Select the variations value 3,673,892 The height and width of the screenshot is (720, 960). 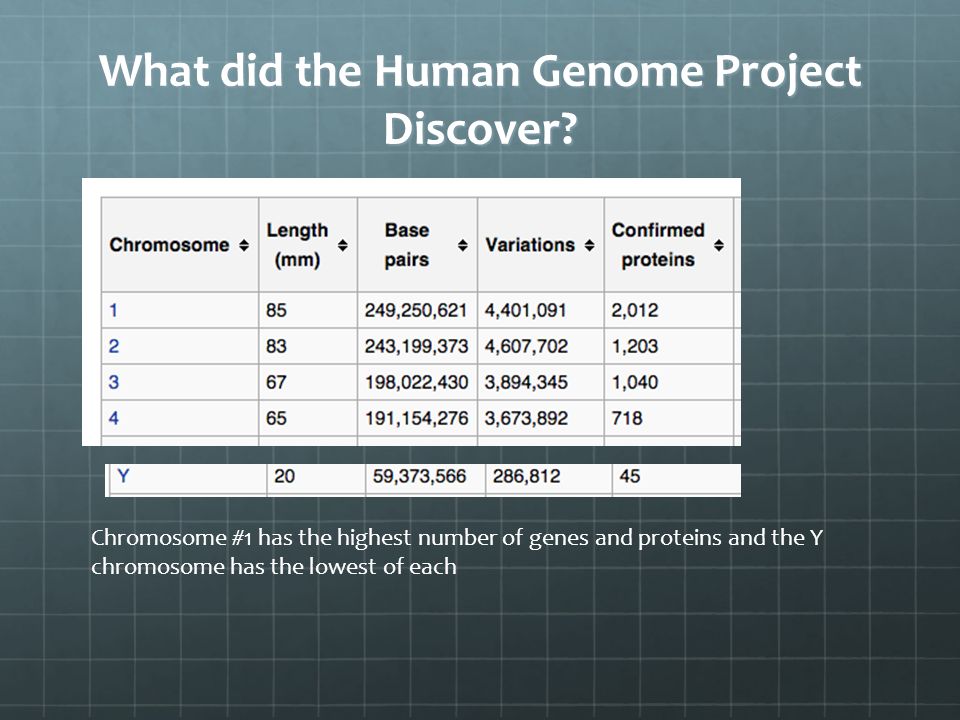click(x=527, y=419)
